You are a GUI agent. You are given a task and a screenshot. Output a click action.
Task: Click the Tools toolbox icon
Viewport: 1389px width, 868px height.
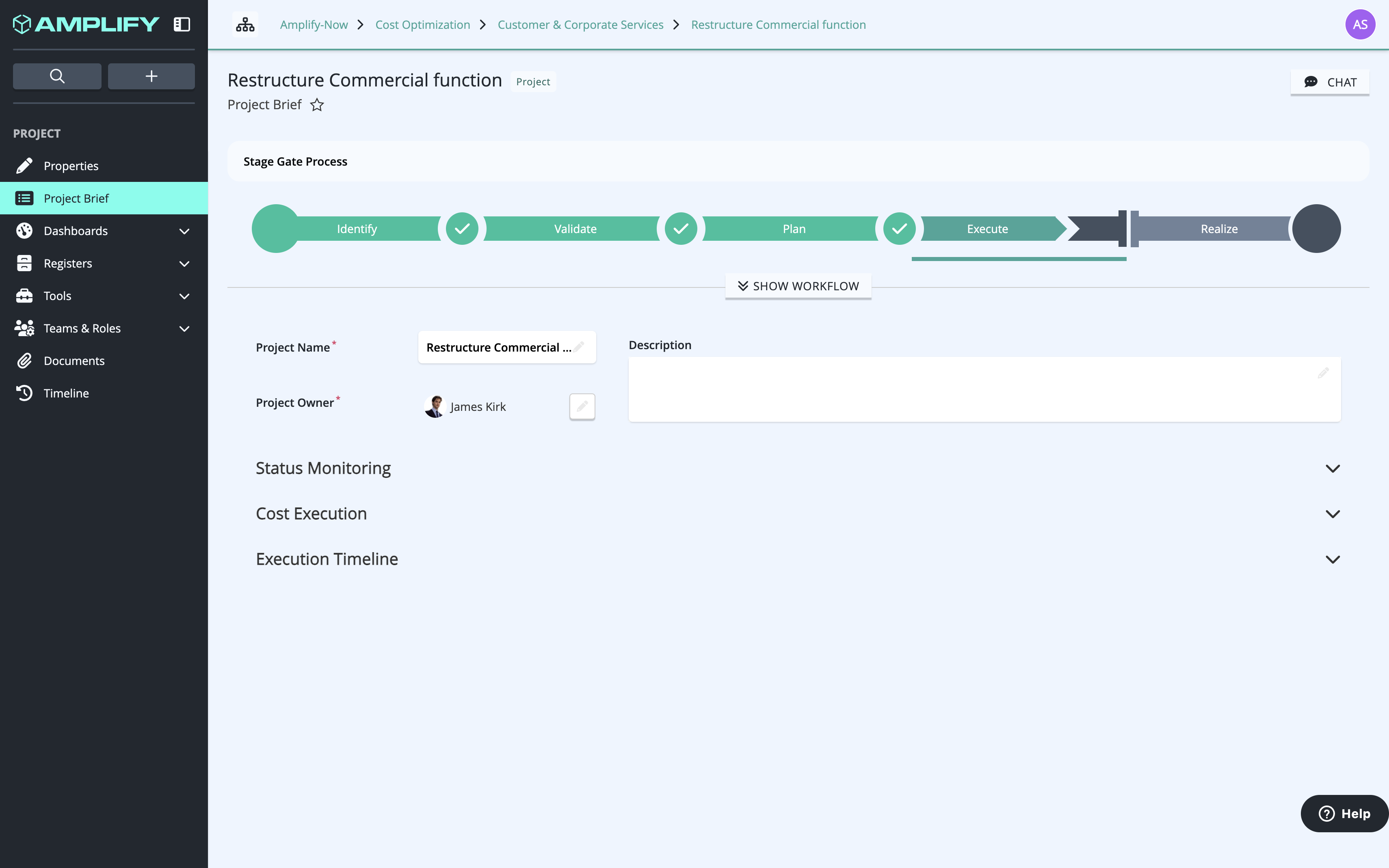click(24, 296)
